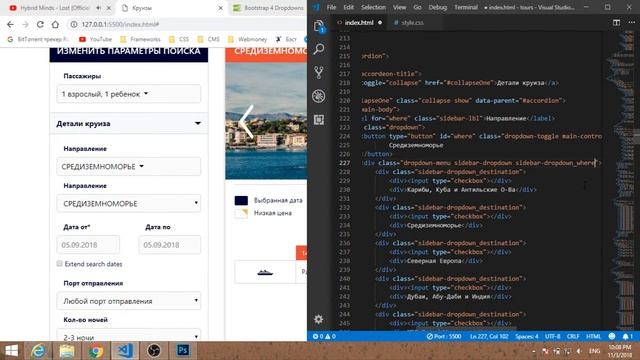Switch to the index.html editor tab

click(359, 22)
